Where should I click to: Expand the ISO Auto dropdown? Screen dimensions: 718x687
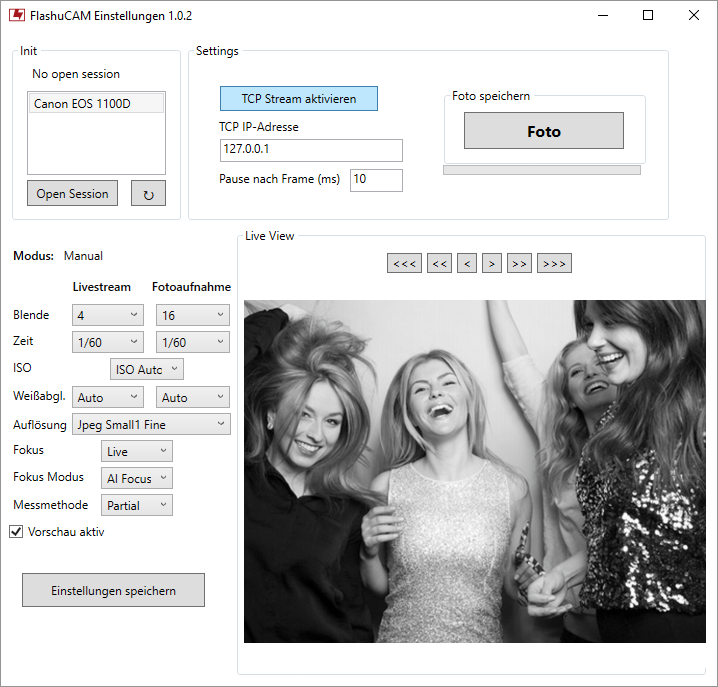pyautogui.click(x=147, y=370)
